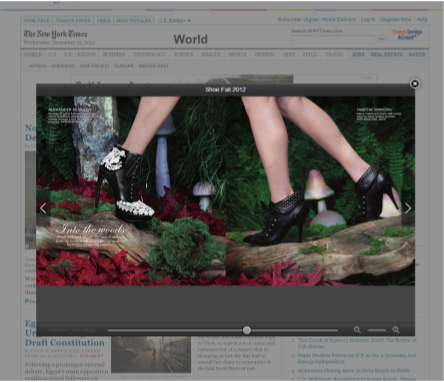Select the N.Y. / REGION section tab
The image size is (444, 382).
pyautogui.click(x=80, y=54)
